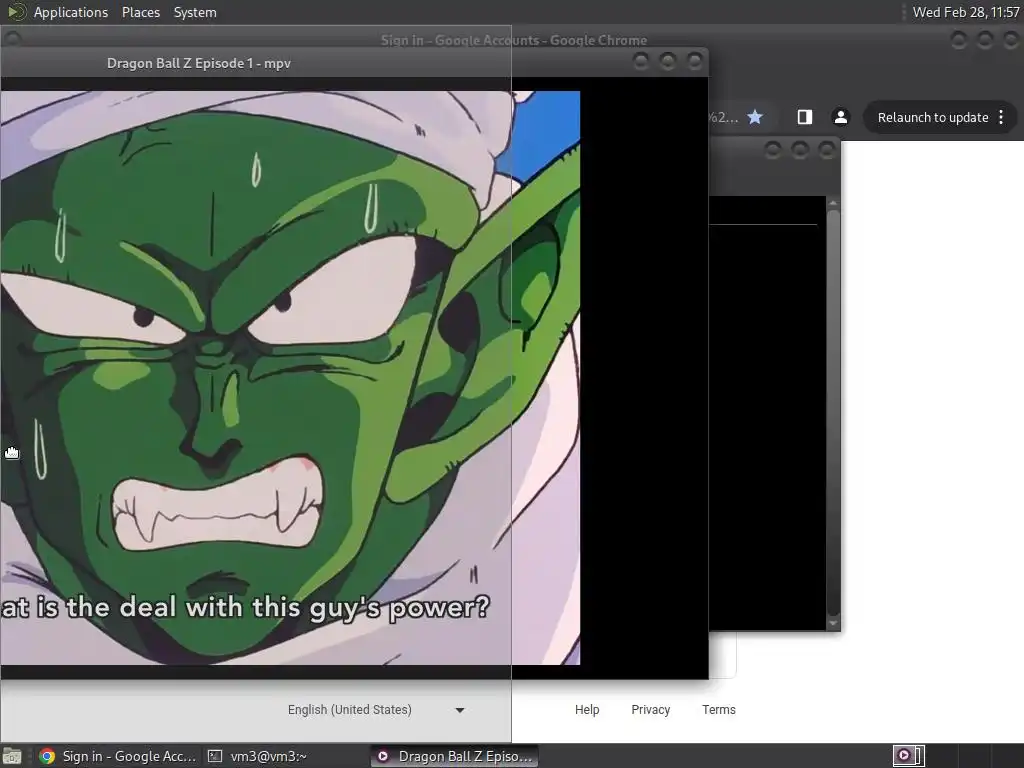Open the Chrome profile avatar icon
Image resolution: width=1024 pixels, height=768 pixels.
click(x=840, y=117)
